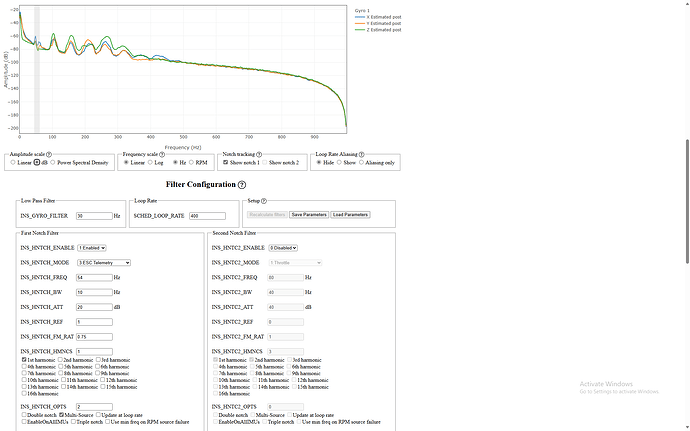This screenshot has height=431, width=690.
Task: Click the INS_GYRO_FILTER input field
Action: tap(93, 215)
